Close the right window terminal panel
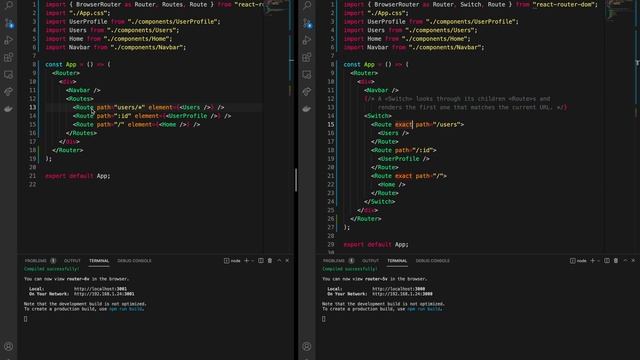640x360 pixels. tap(633, 260)
